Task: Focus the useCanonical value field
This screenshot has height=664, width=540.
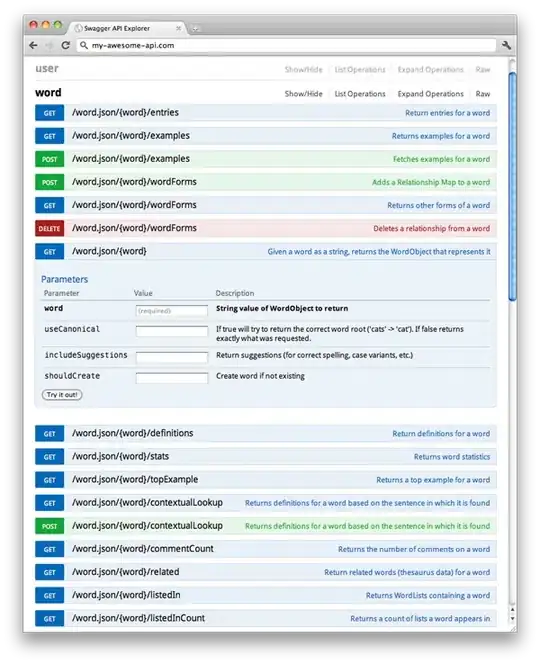Action: (x=172, y=331)
